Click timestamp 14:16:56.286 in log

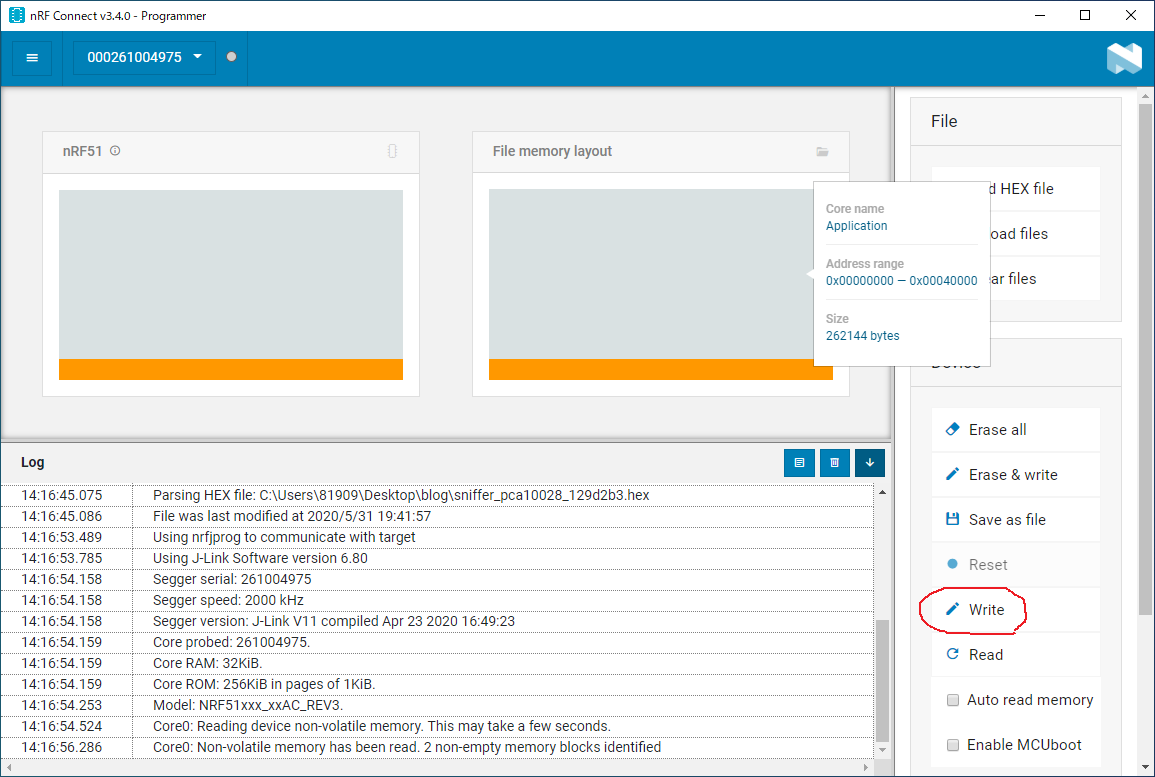pos(62,747)
